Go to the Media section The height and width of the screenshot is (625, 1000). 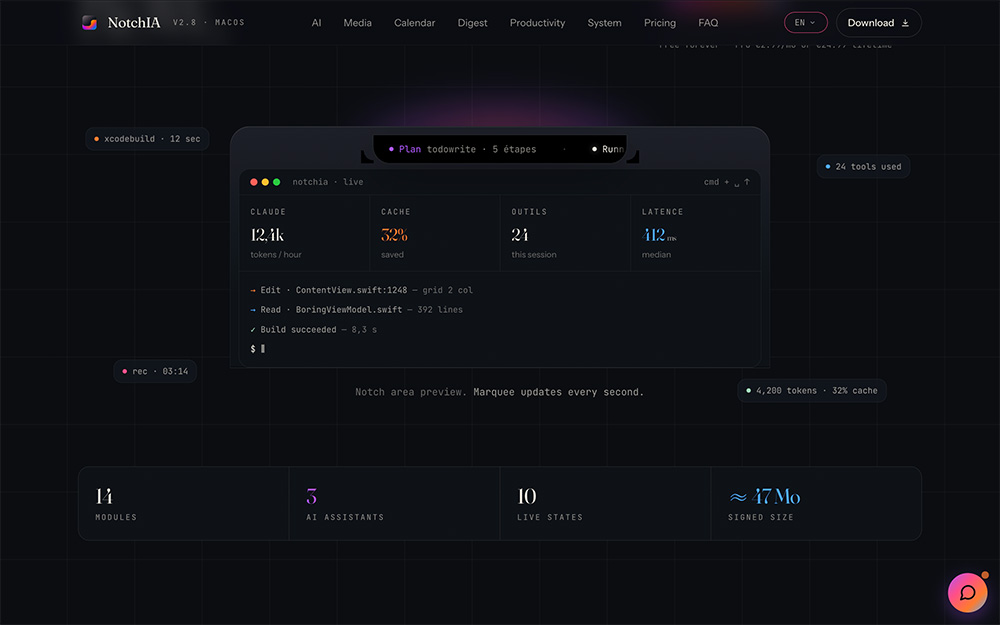[x=357, y=23]
